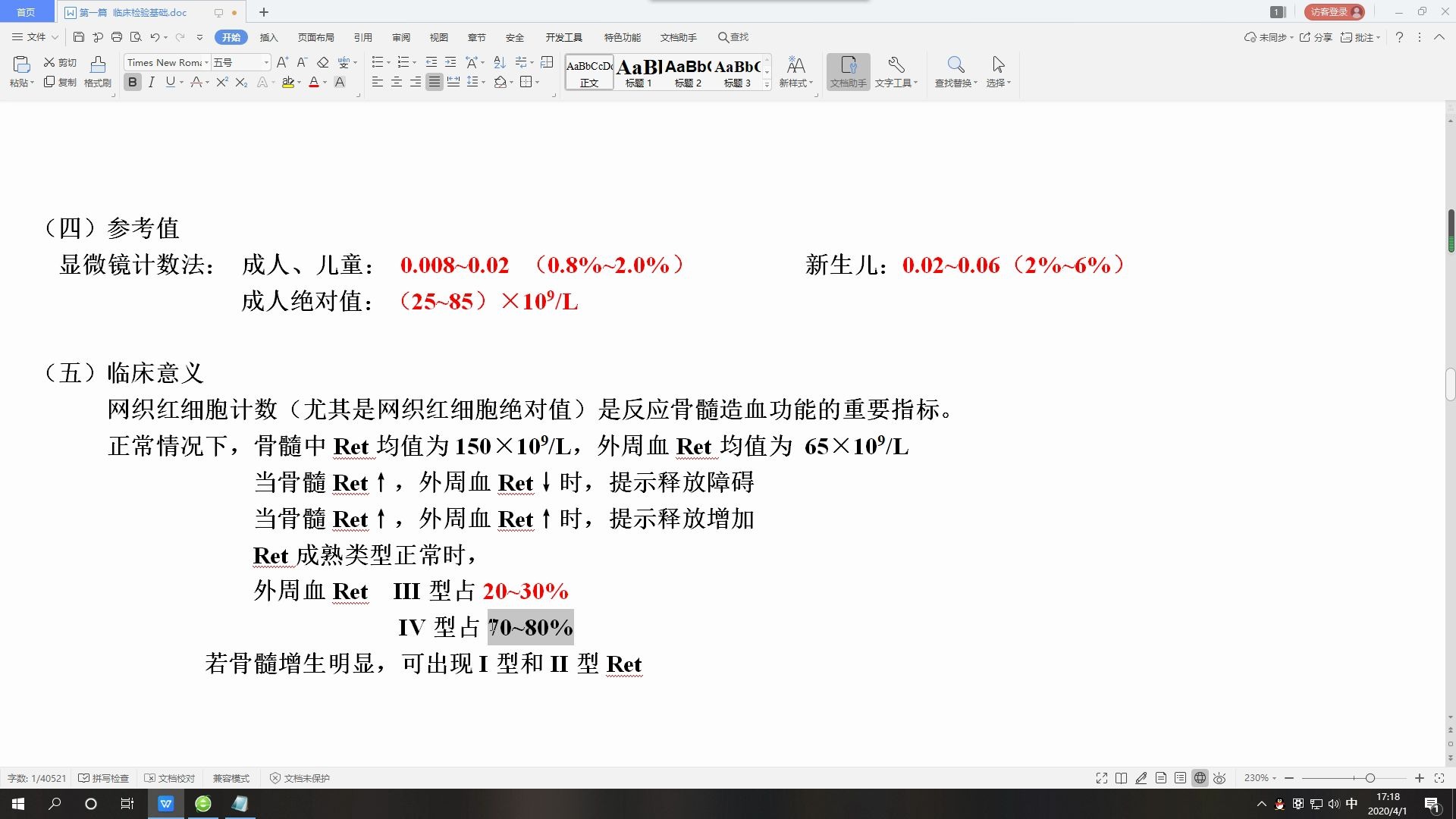Image resolution: width=1456 pixels, height=819 pixels.
Task: Click the 分享 share button
Action: click(x=1316, y=37)
